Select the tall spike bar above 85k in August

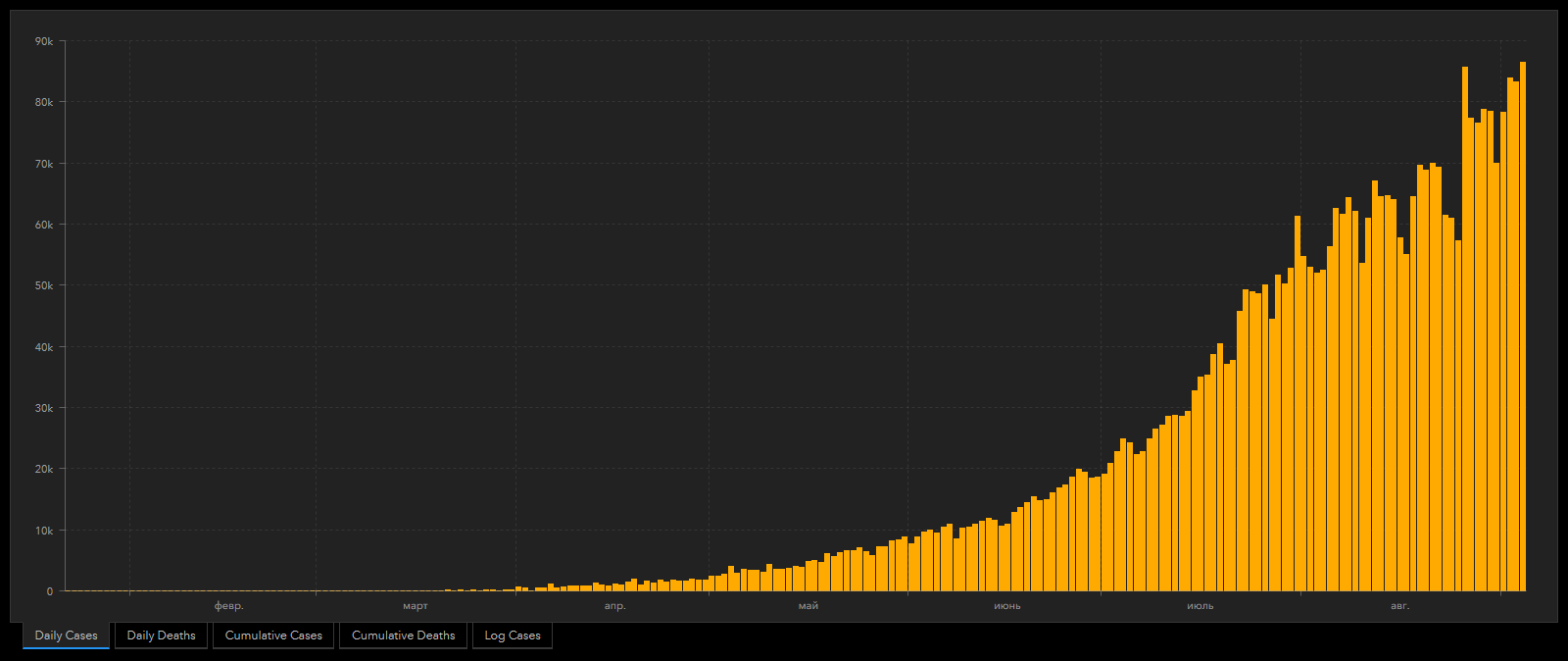click(1465, 330)
